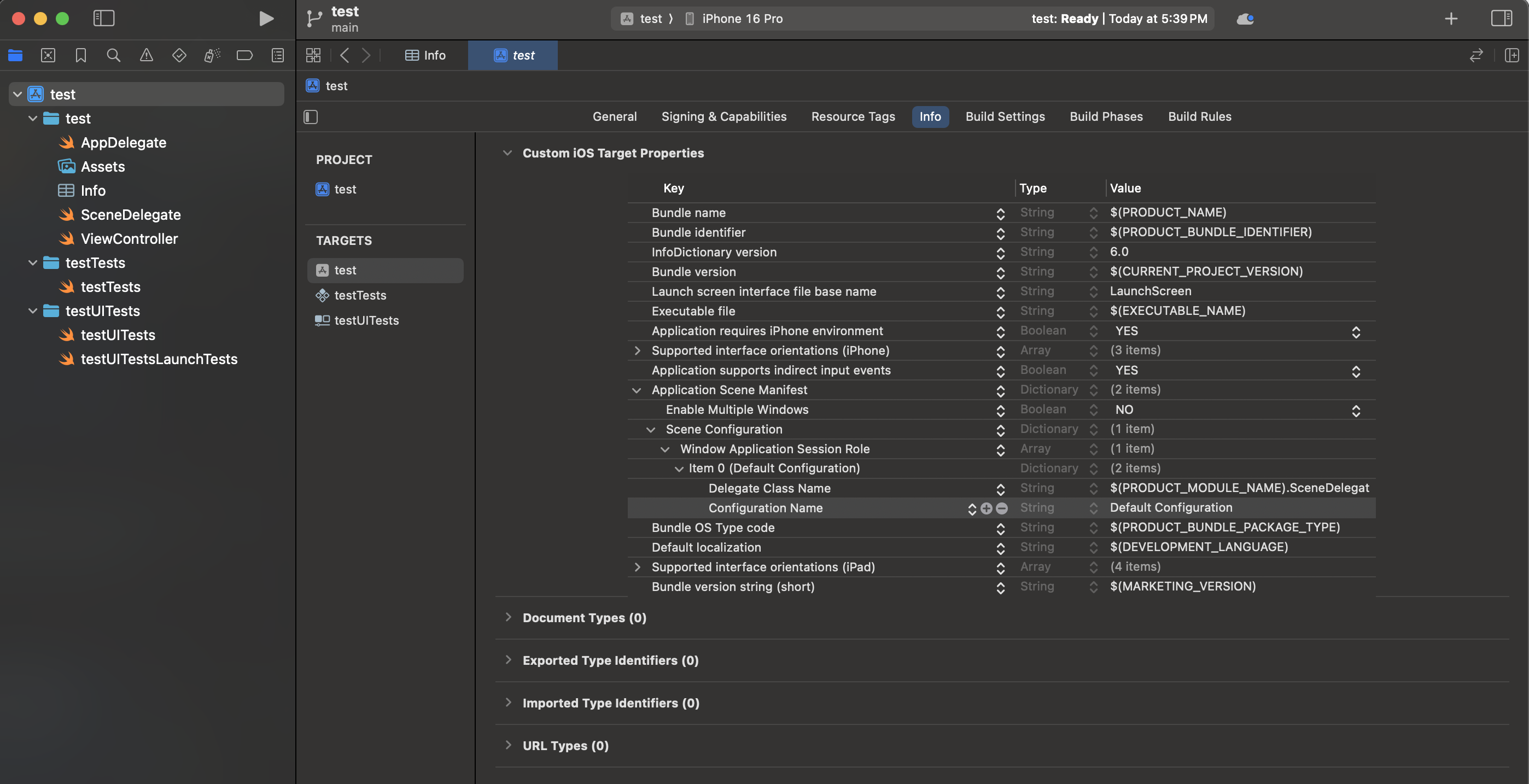Toggle the right inspector panel
The height and width of the screenshot is (784, 1529).
click(x=1501, y=19)
